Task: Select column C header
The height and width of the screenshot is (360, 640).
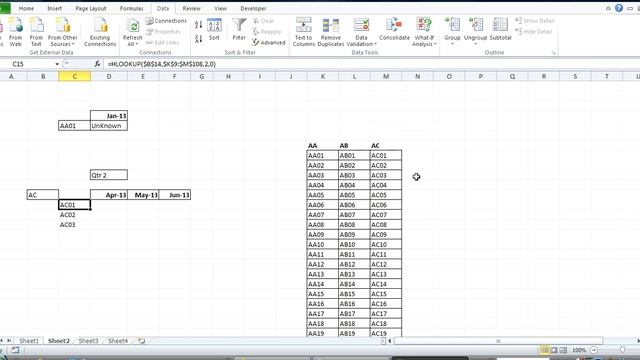Action: pos(74,76)
